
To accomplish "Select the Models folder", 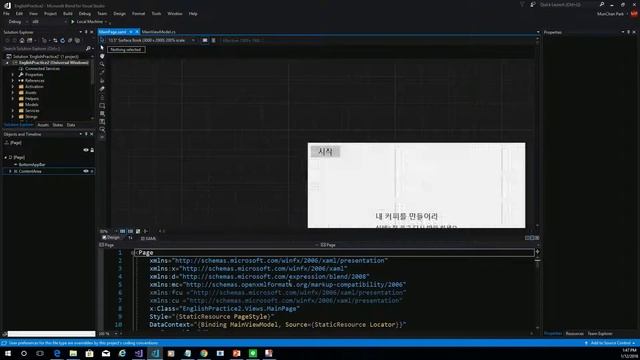I will 31,104.
